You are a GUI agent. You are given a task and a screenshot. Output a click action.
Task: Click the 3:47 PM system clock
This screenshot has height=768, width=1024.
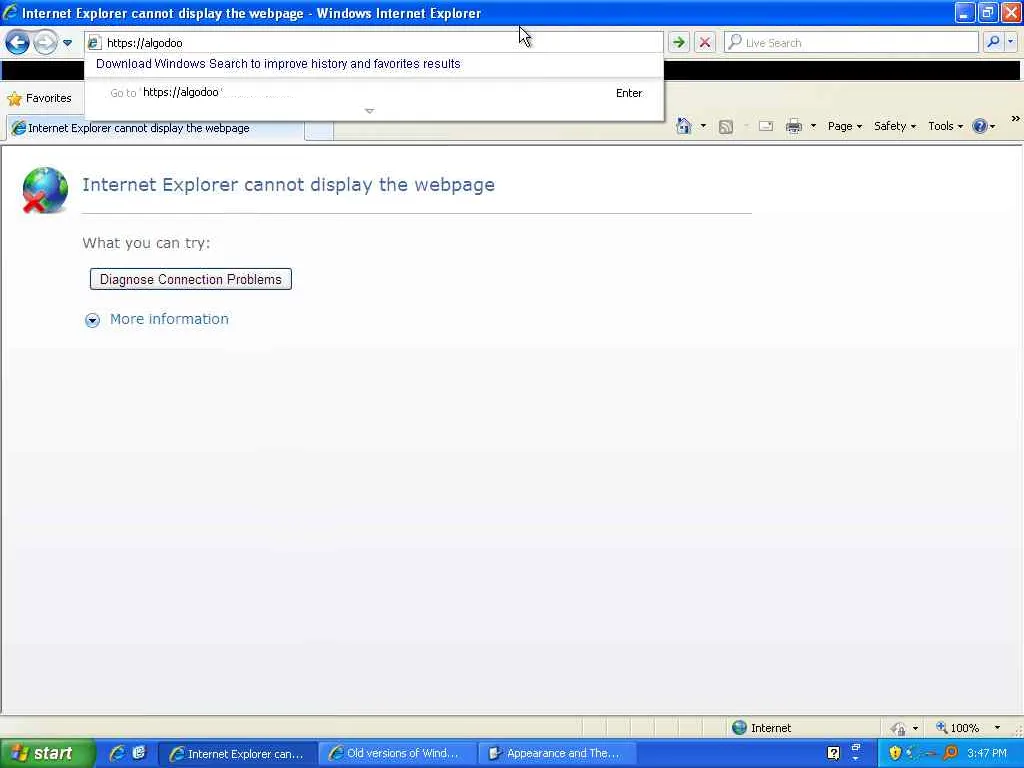coord(987,754)
